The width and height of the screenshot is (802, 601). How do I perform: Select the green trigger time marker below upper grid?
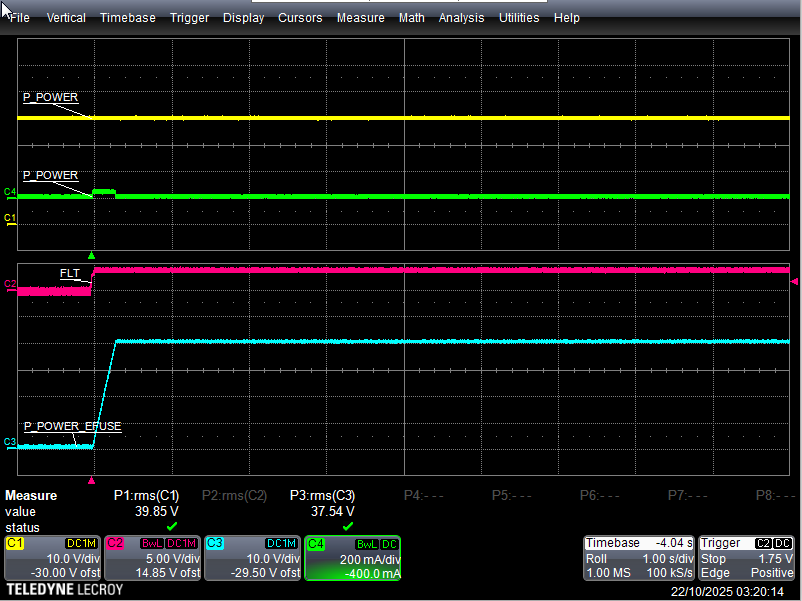click(92, 255)
